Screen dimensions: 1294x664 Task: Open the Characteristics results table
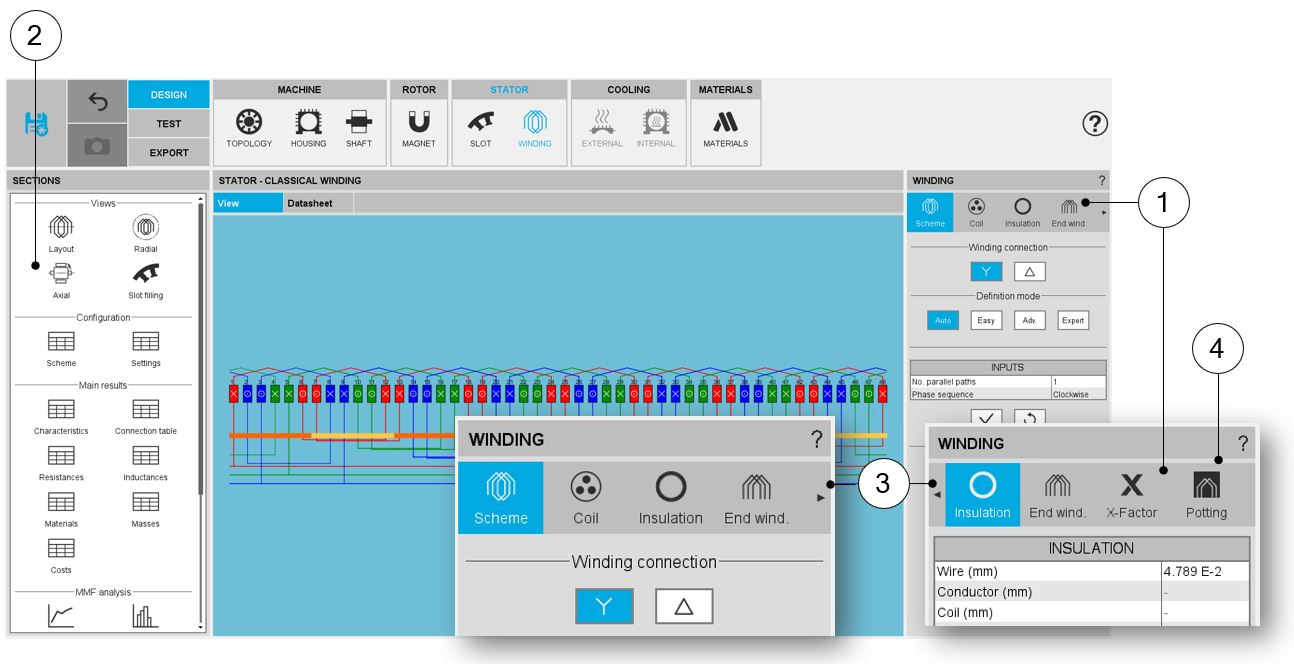coord(61,416)
